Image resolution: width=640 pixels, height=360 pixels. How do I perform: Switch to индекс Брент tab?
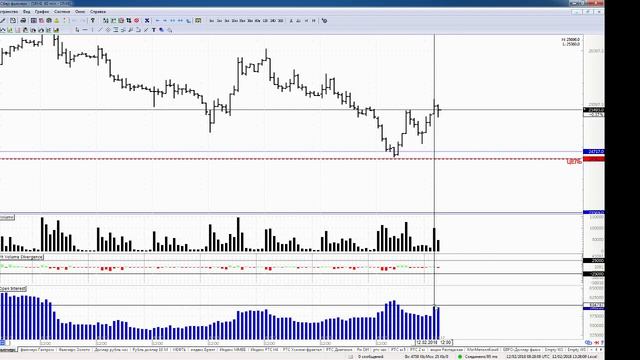click(203, 350)
